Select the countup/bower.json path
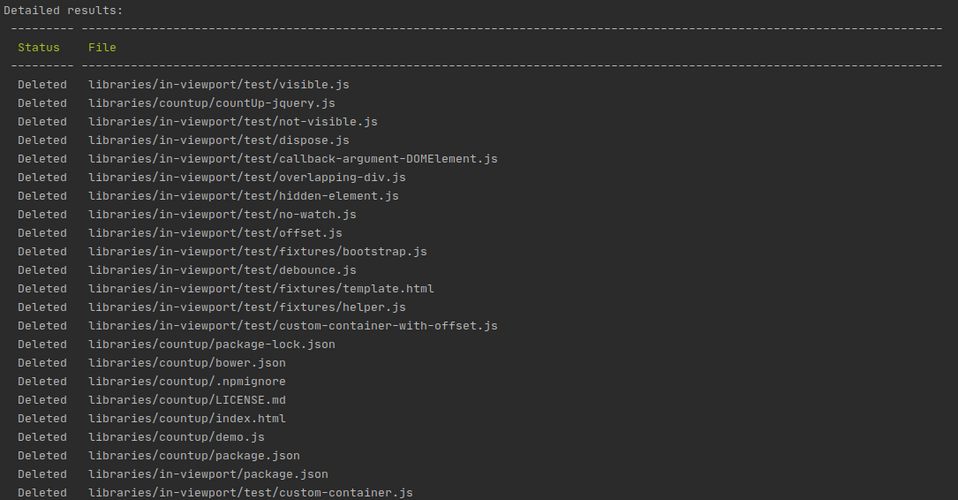958x500 pixels. pyautogui.click(x=187, y=363)
